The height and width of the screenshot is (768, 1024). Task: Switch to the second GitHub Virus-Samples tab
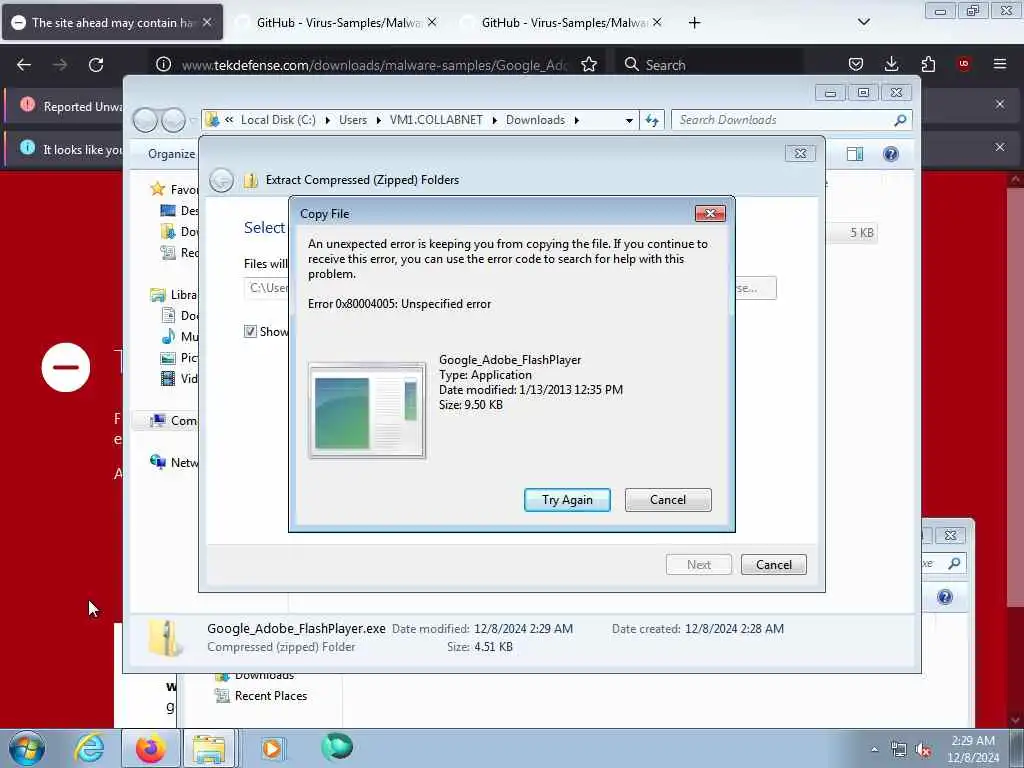(561, 23)
